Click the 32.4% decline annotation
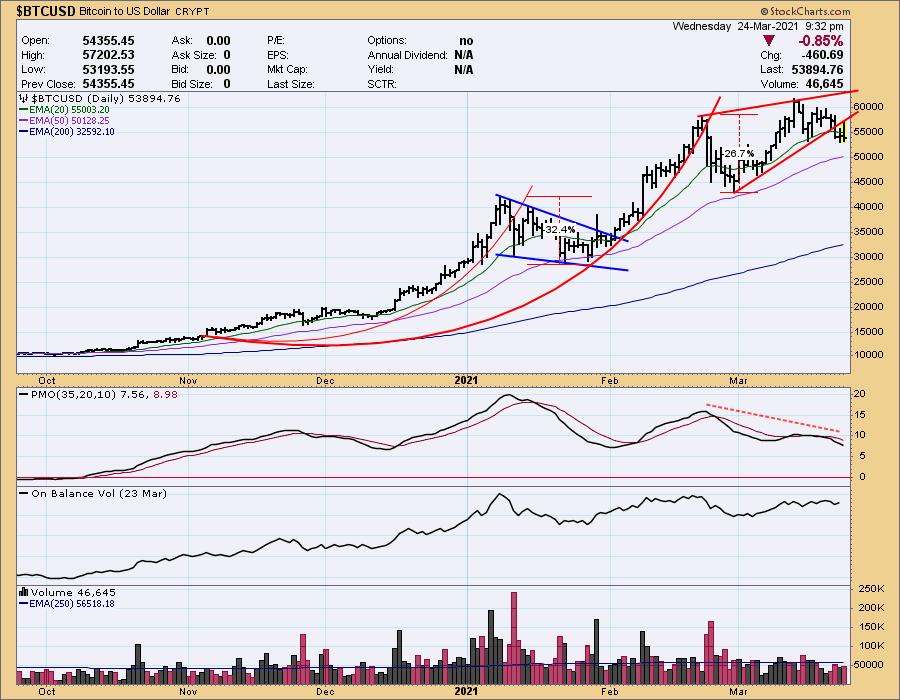The image size is (900, 700). [x=558, y=229]
